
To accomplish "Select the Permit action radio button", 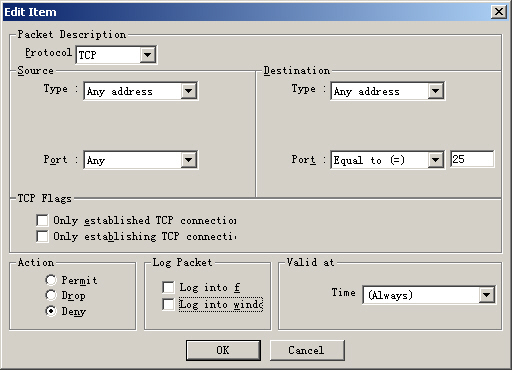I will click(51, 280).
